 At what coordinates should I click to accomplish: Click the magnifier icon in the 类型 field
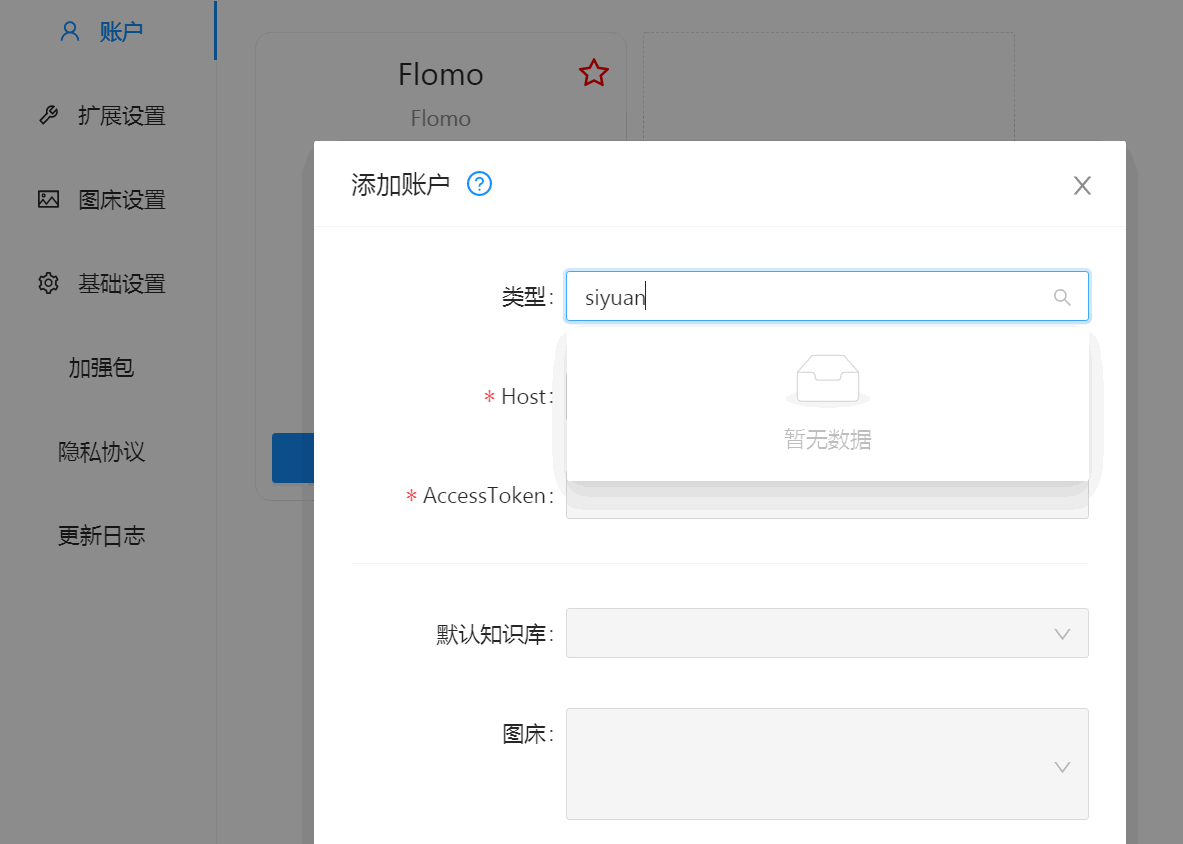[x=1061, y=296]
